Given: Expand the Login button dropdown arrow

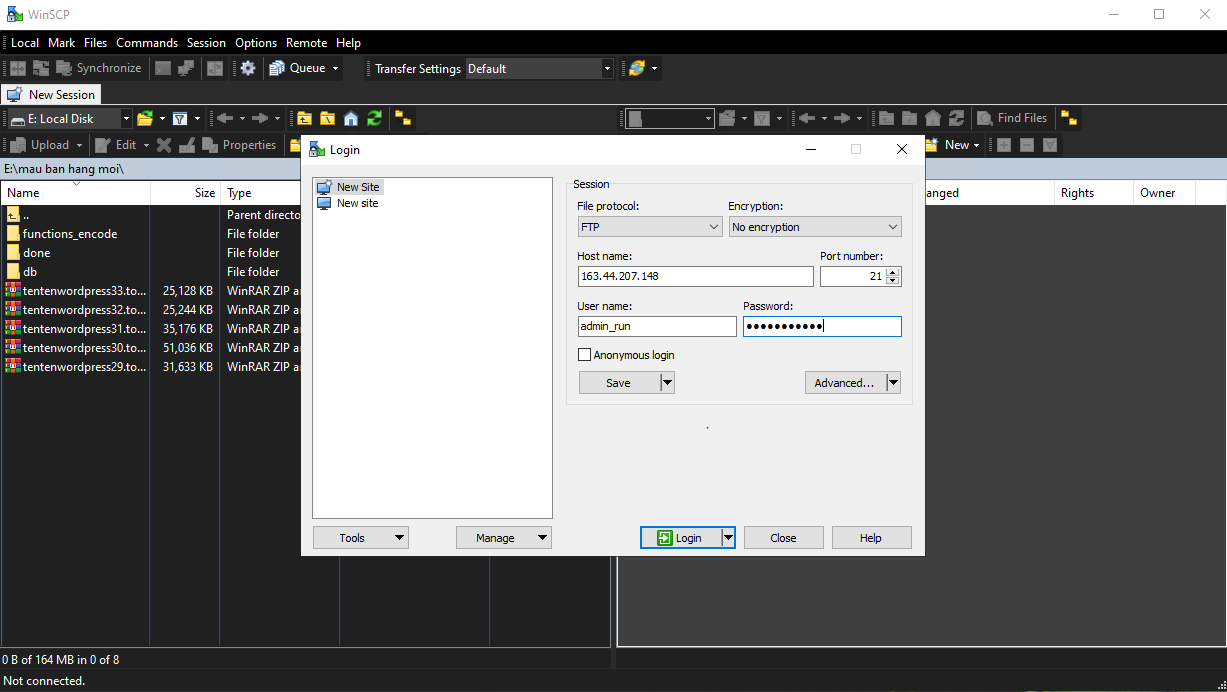Looking at the screenshot, I should tap(728, 538).
